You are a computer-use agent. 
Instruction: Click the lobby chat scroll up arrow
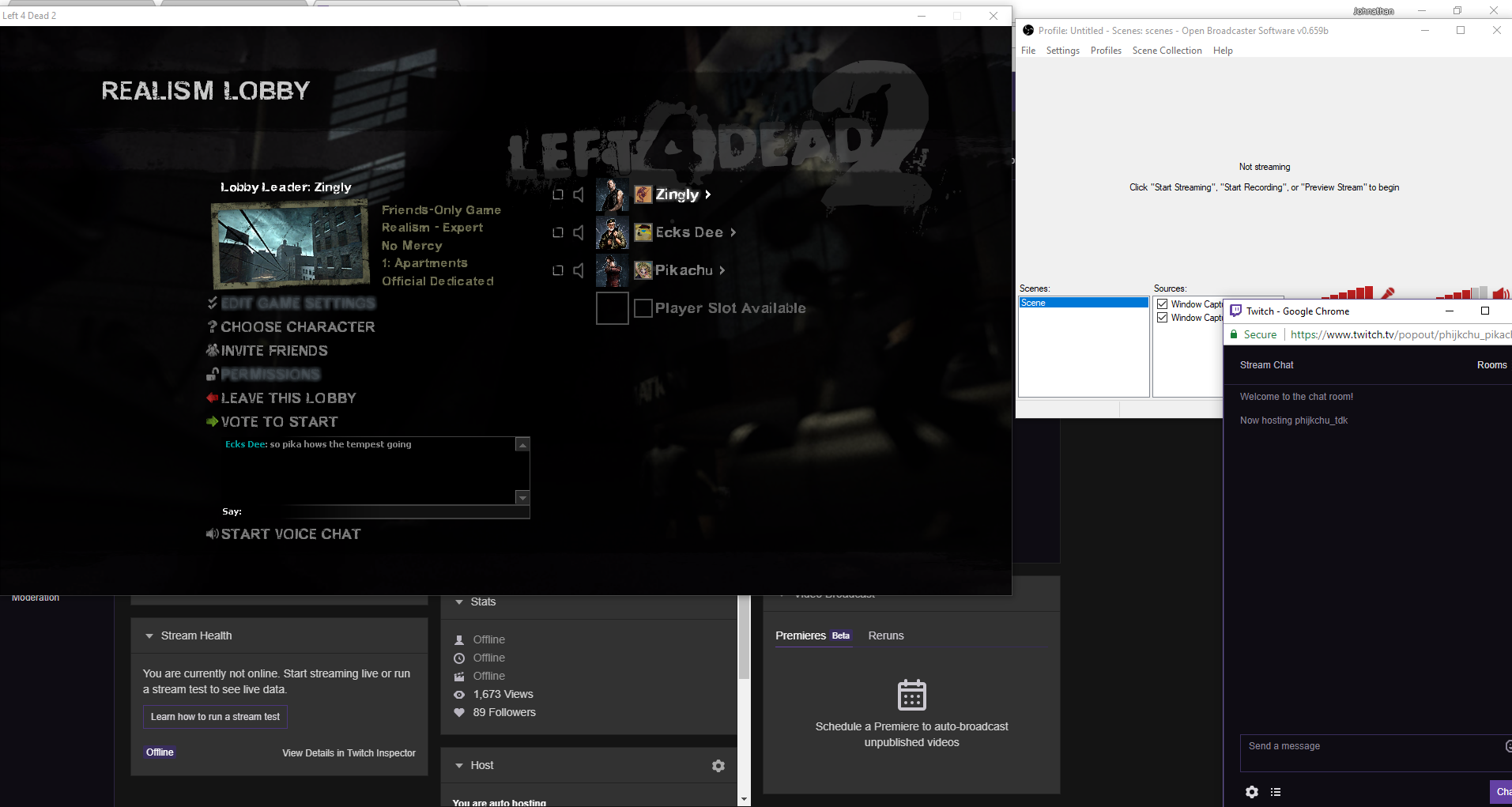[x=522, y=445]
